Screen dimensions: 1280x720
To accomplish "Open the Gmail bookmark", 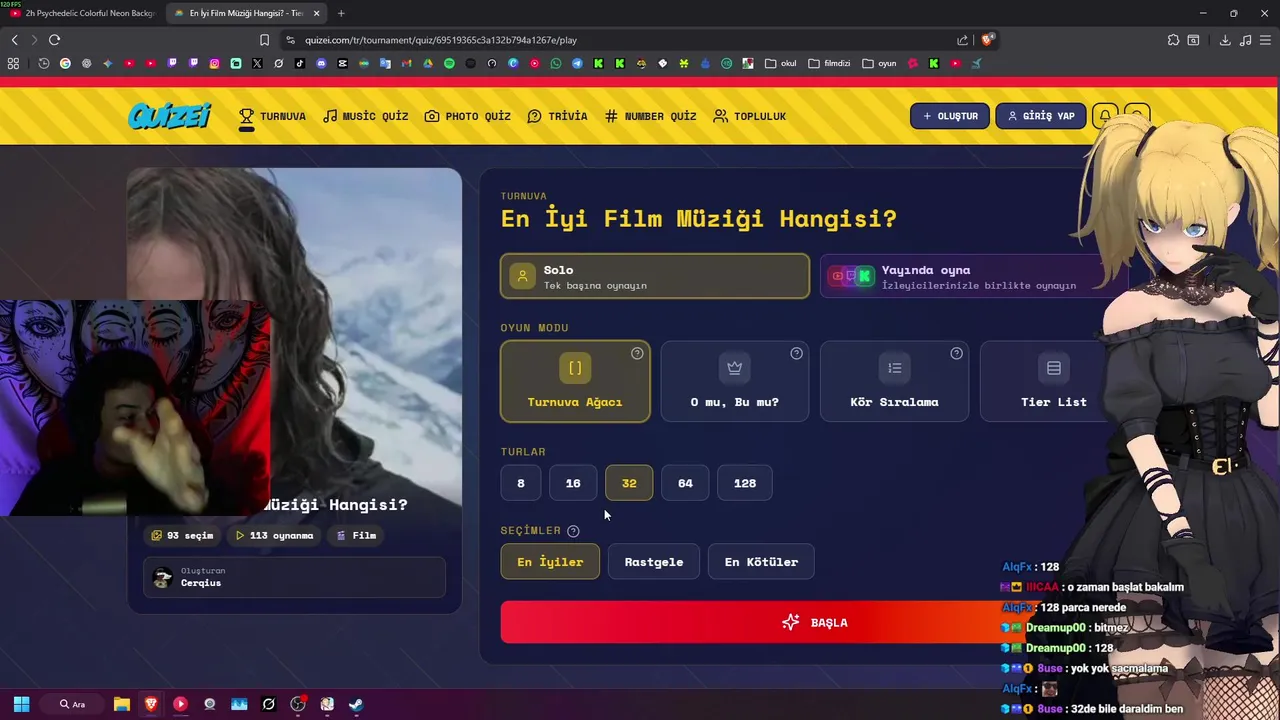I will click(x=406, y=63).
